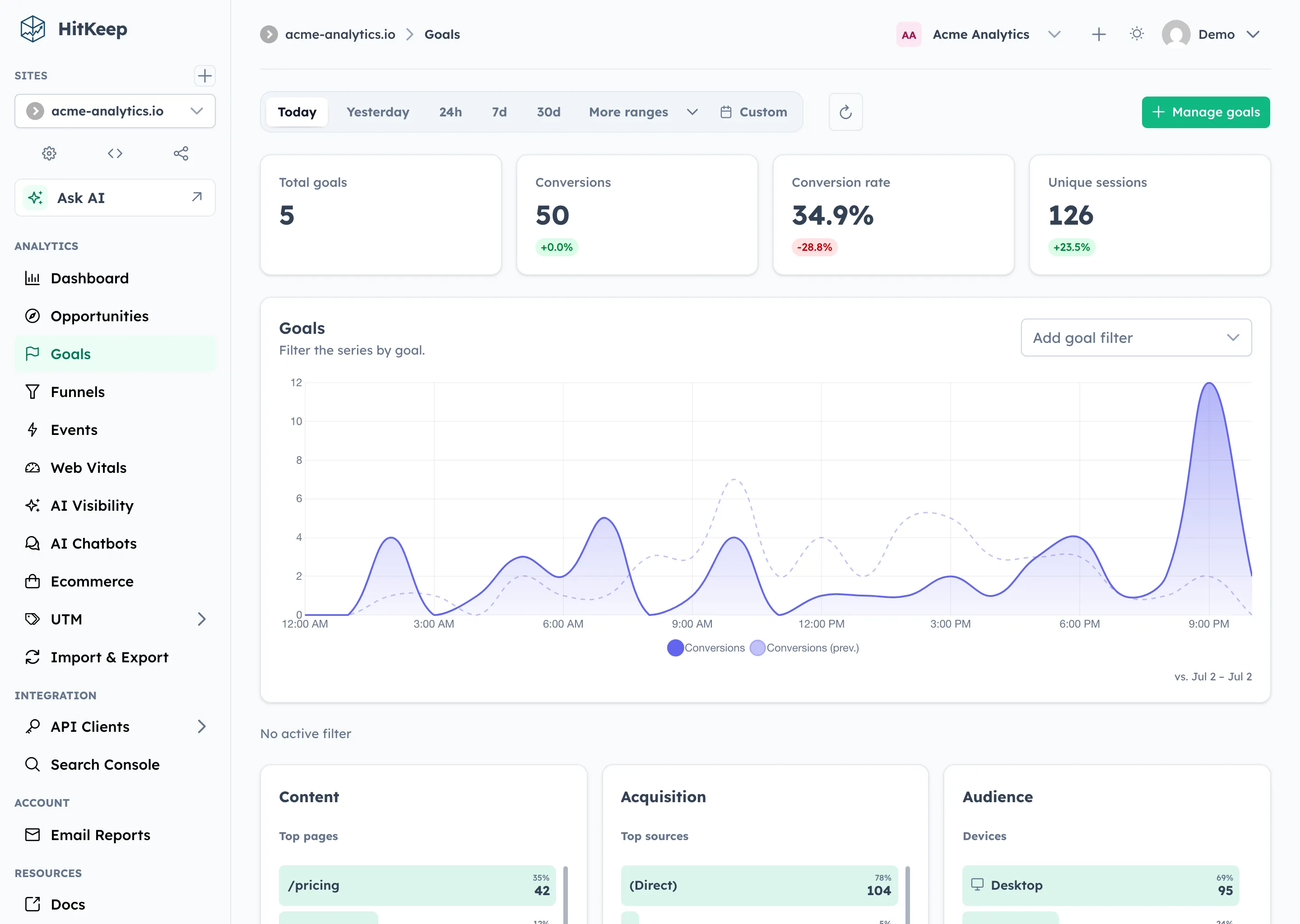Viewport: 1300px width, 924px height.
Task: Click the Ecommerce bag icon
Action: (32, 582)
